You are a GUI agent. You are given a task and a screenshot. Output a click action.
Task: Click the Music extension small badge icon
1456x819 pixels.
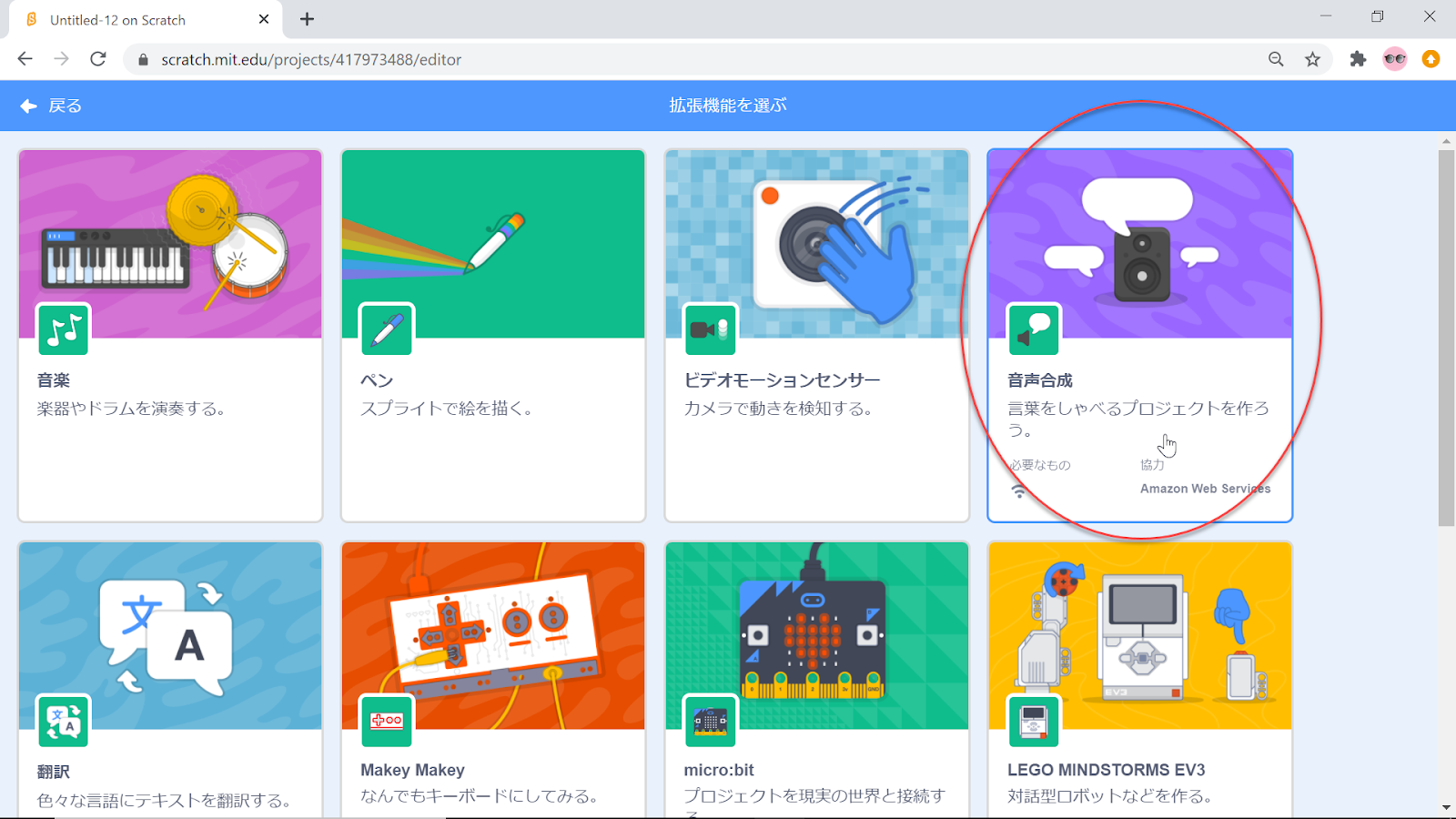point(64,329)
